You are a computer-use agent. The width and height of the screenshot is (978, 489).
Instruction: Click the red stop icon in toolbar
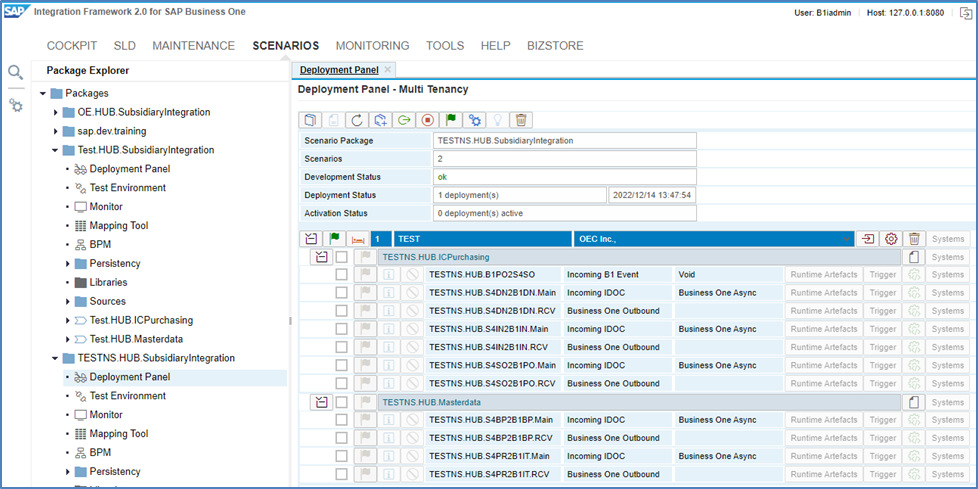point(428,120)
